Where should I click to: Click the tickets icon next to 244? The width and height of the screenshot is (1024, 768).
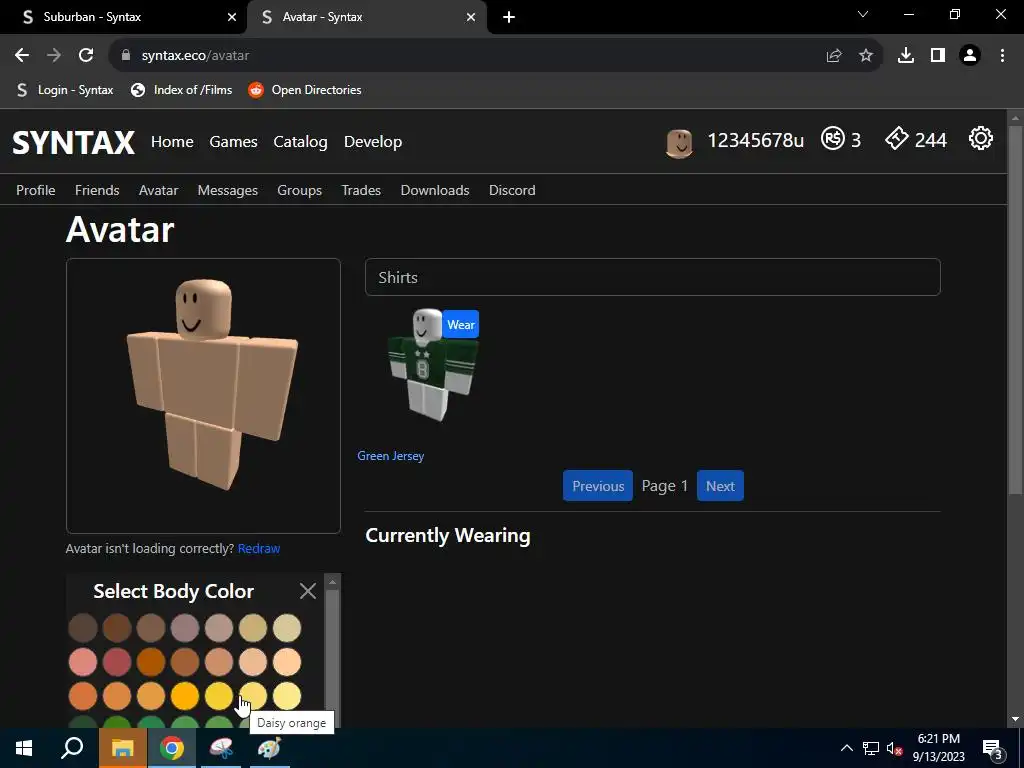tap(897, 138)
